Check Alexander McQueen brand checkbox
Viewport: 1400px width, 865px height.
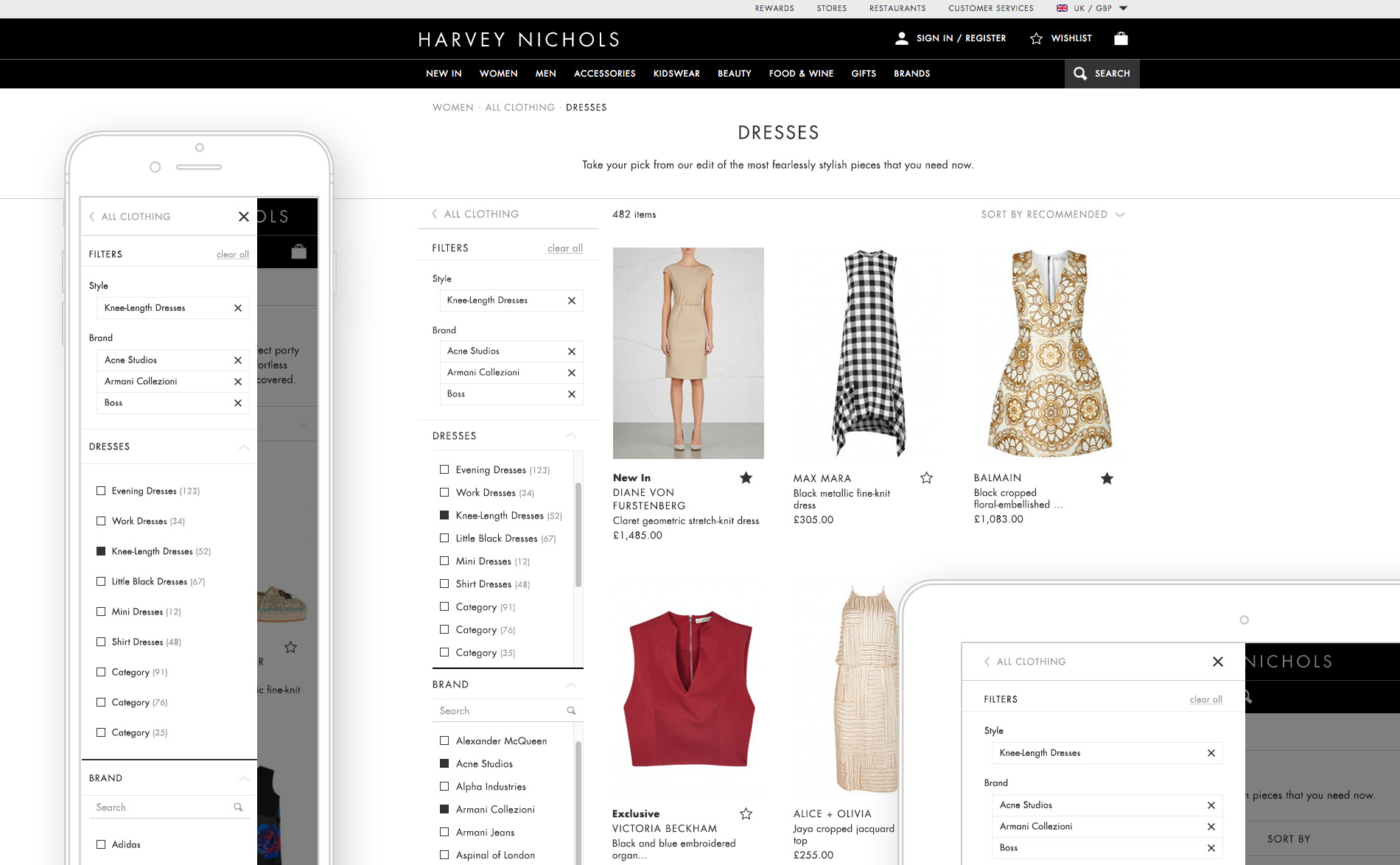click(x=444, y=740)
